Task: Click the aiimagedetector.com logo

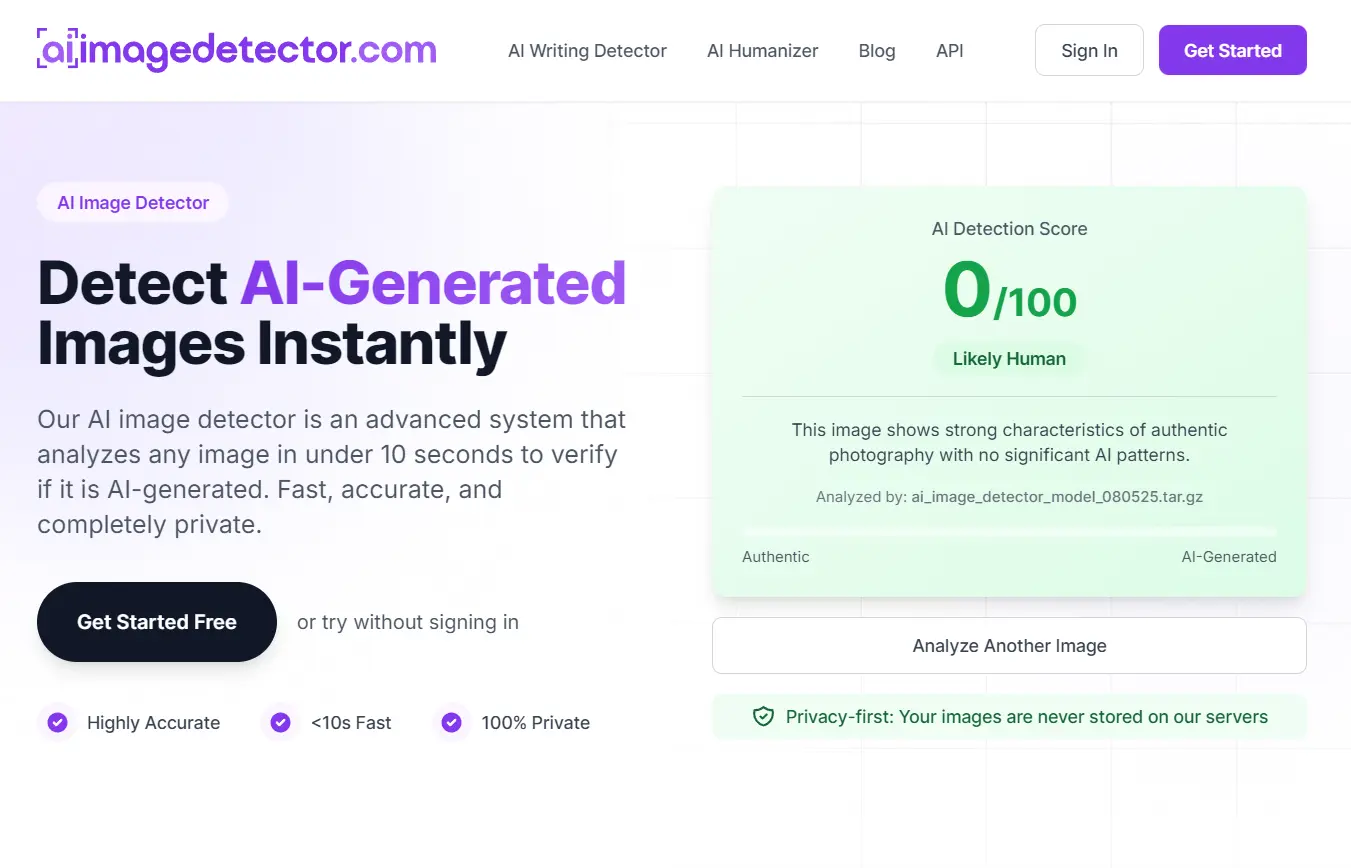Action: (236, 50)
